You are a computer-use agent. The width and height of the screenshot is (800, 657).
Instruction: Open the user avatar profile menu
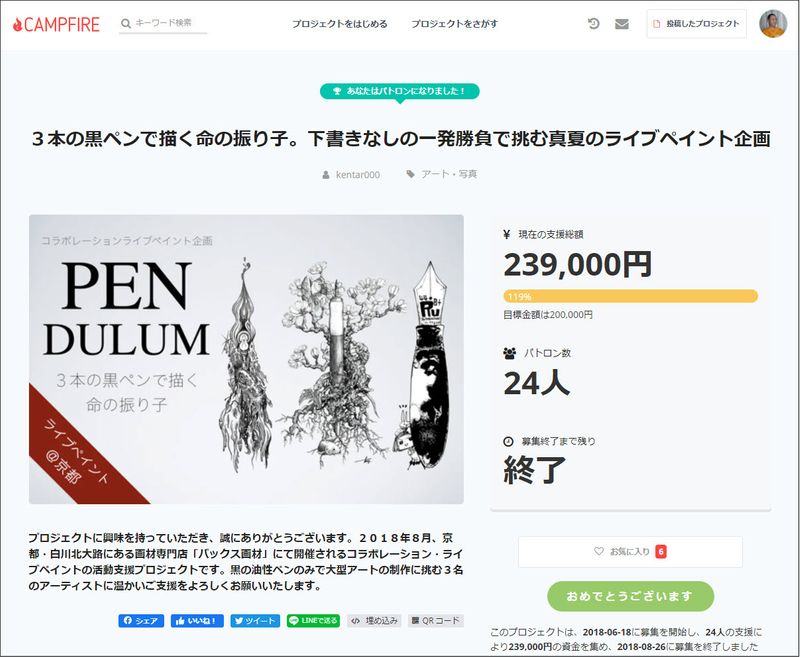coord(773,23)
